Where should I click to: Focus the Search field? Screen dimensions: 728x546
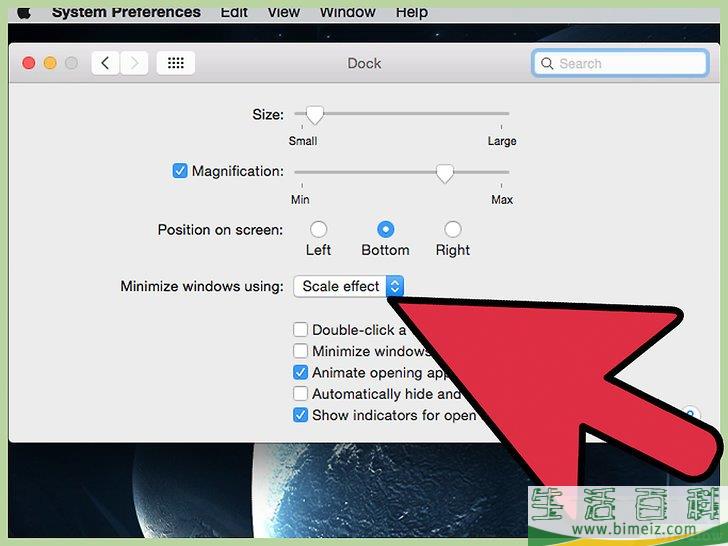point(620,63)
